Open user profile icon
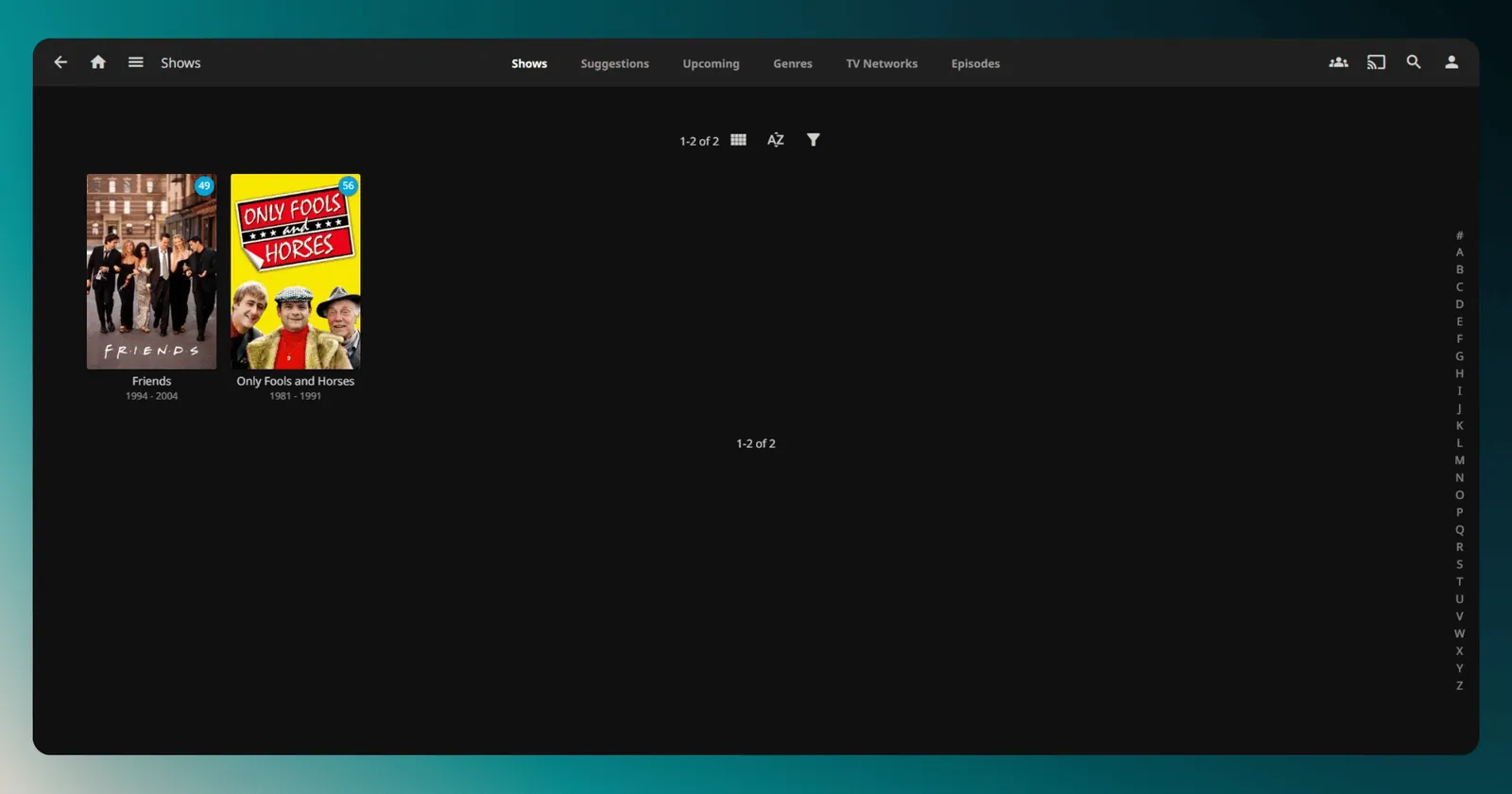Viewport: 1512px width, 794px height. [1452, 62]
